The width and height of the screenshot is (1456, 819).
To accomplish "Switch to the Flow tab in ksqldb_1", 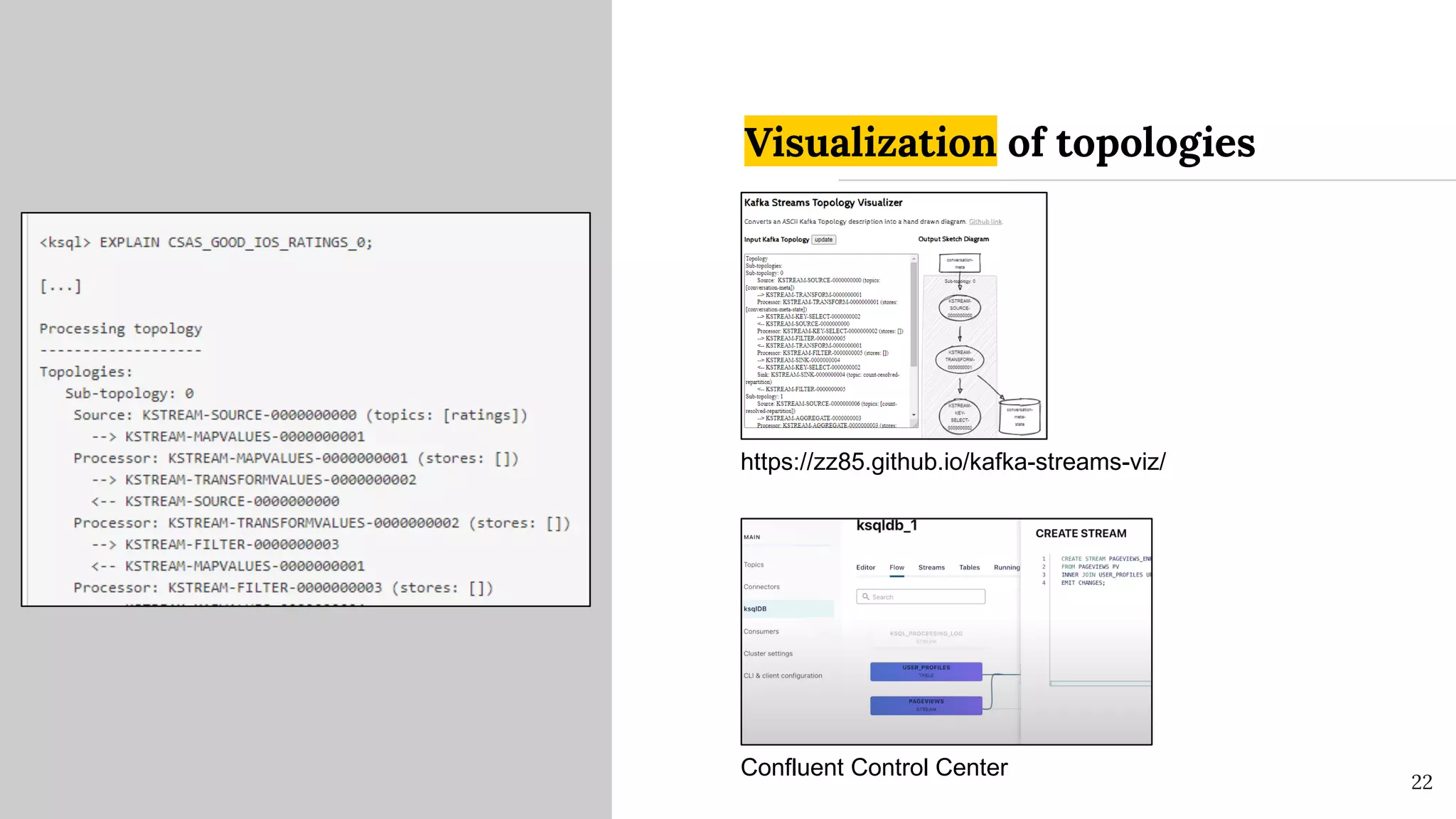I will 896,567.
